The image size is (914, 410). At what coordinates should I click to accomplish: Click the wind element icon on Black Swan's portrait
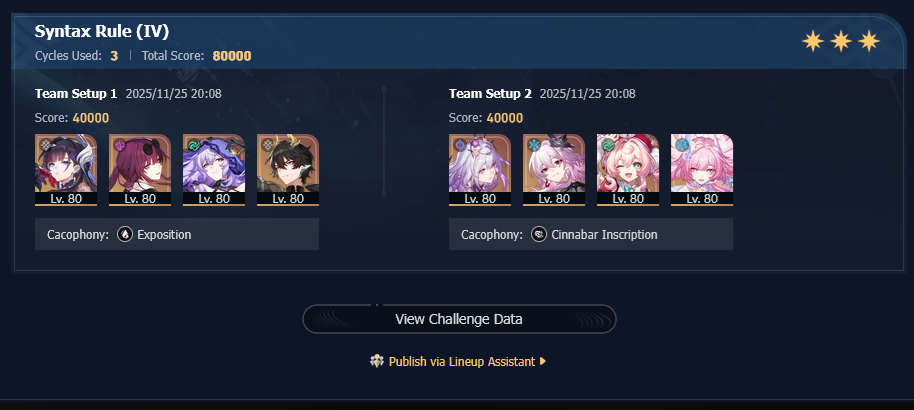coord(194,144)
